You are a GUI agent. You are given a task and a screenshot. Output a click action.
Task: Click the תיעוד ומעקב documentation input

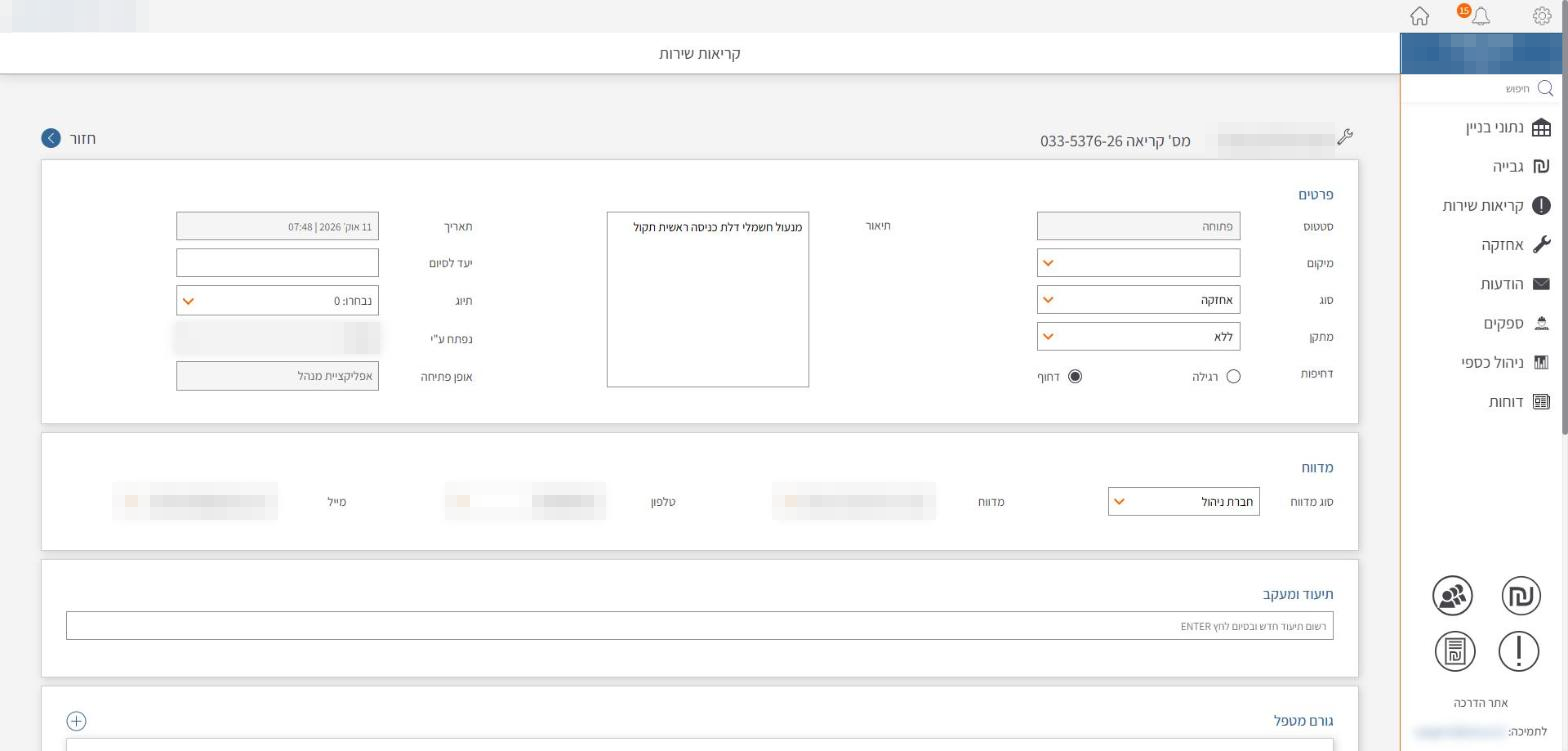(x=699, y=626)
